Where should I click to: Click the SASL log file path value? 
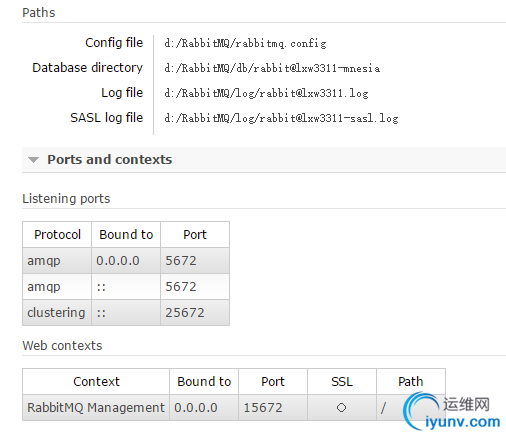[x=281, y=118]
